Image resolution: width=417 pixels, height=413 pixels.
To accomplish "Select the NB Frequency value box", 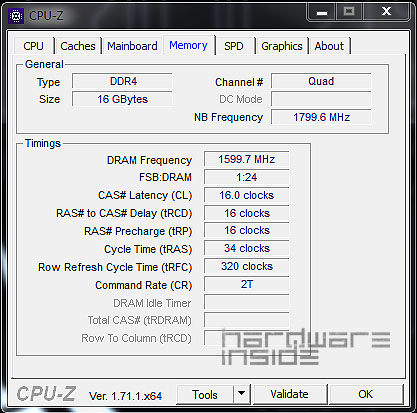I will coord(321,117).
